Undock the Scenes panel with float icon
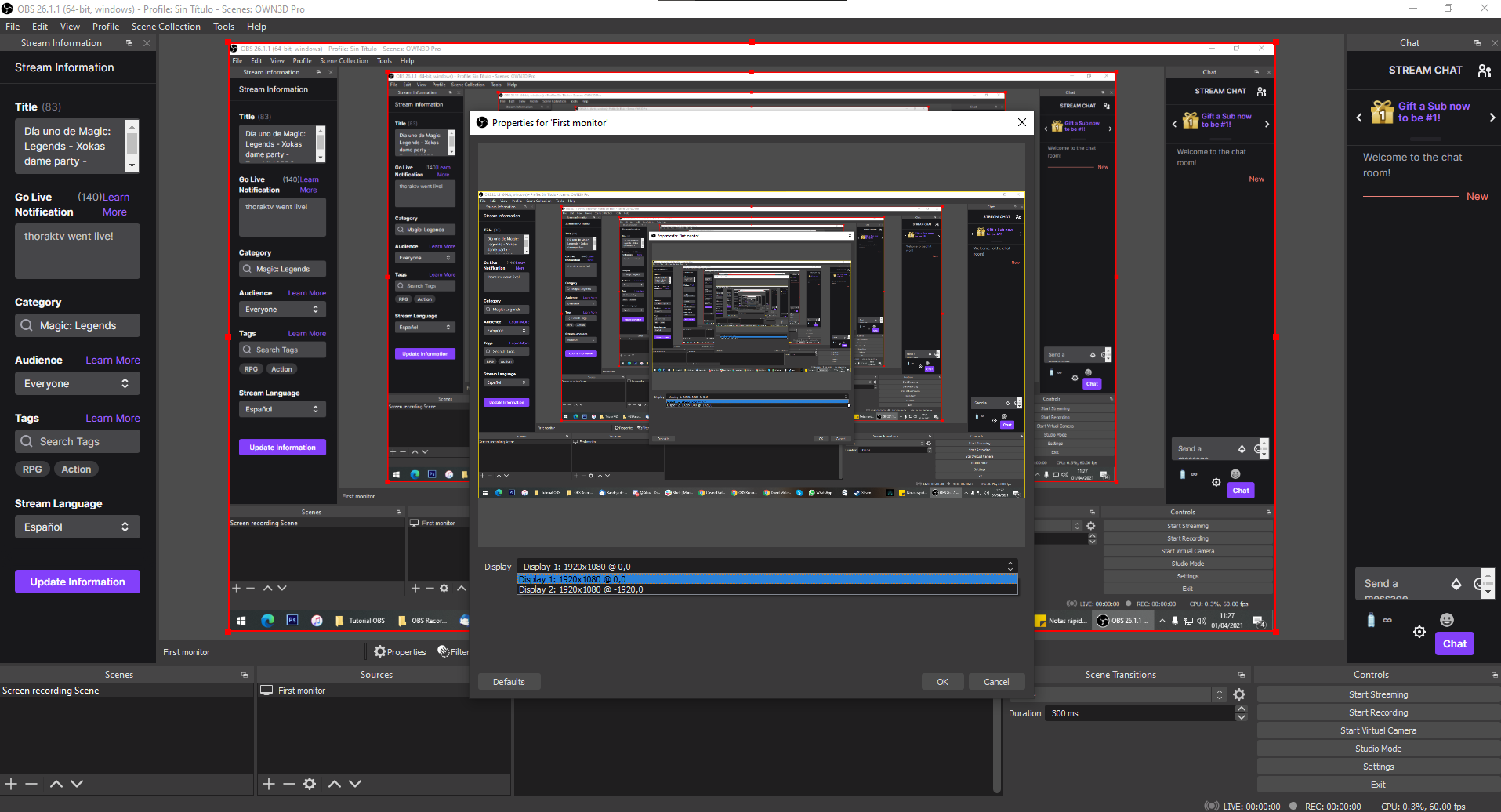1501x812 pixels. (245, 675)
